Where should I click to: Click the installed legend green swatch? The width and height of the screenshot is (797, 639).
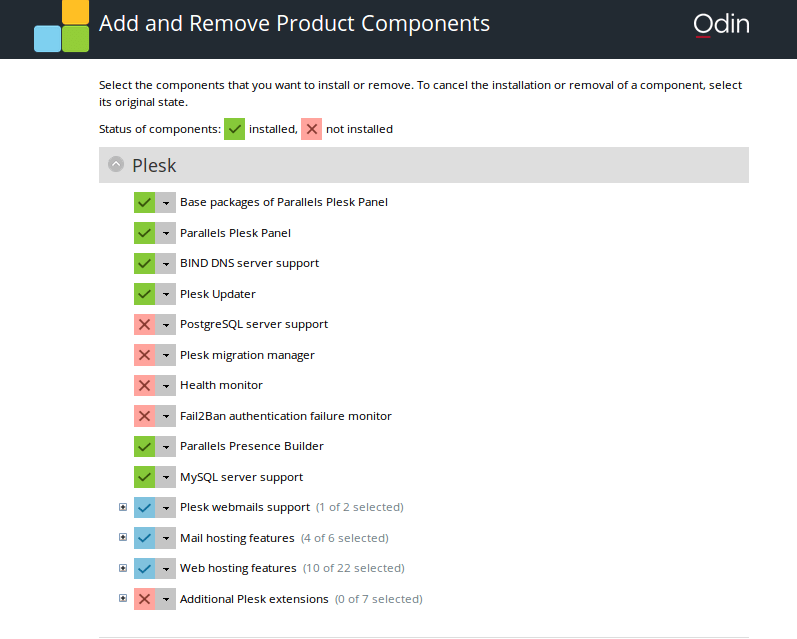[234, 129]
